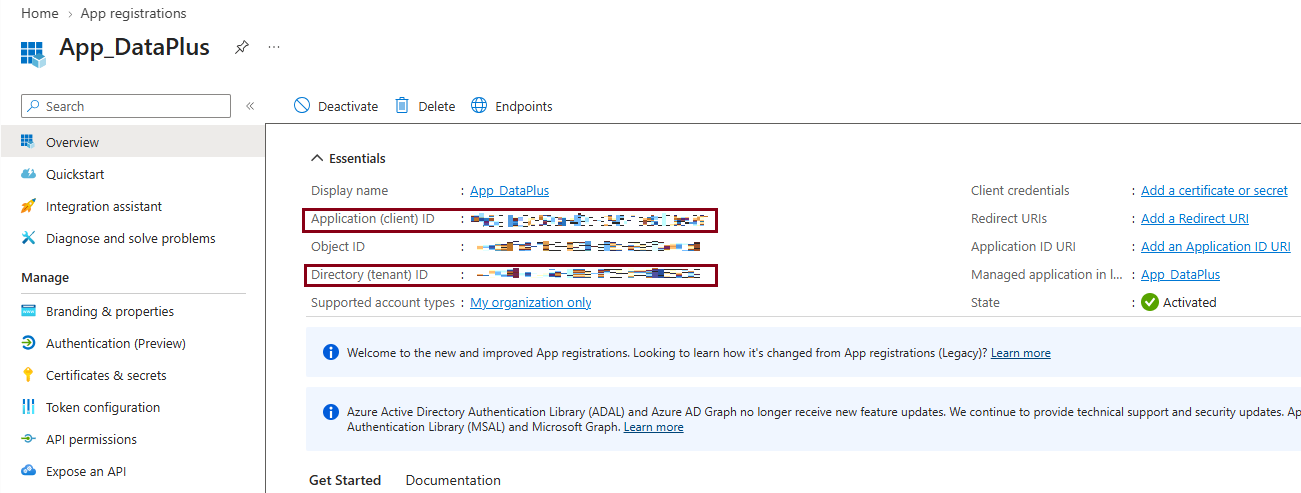Collapse the sidebar with double-chevron icon
1301x493 pixels.
coord(250,106)
